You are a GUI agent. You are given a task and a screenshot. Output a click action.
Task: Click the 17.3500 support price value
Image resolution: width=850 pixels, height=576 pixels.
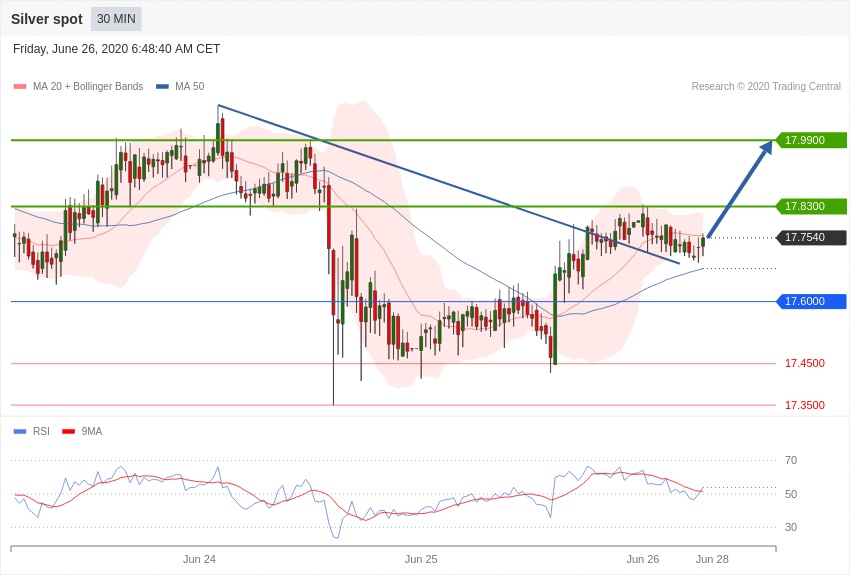(804, 405)
